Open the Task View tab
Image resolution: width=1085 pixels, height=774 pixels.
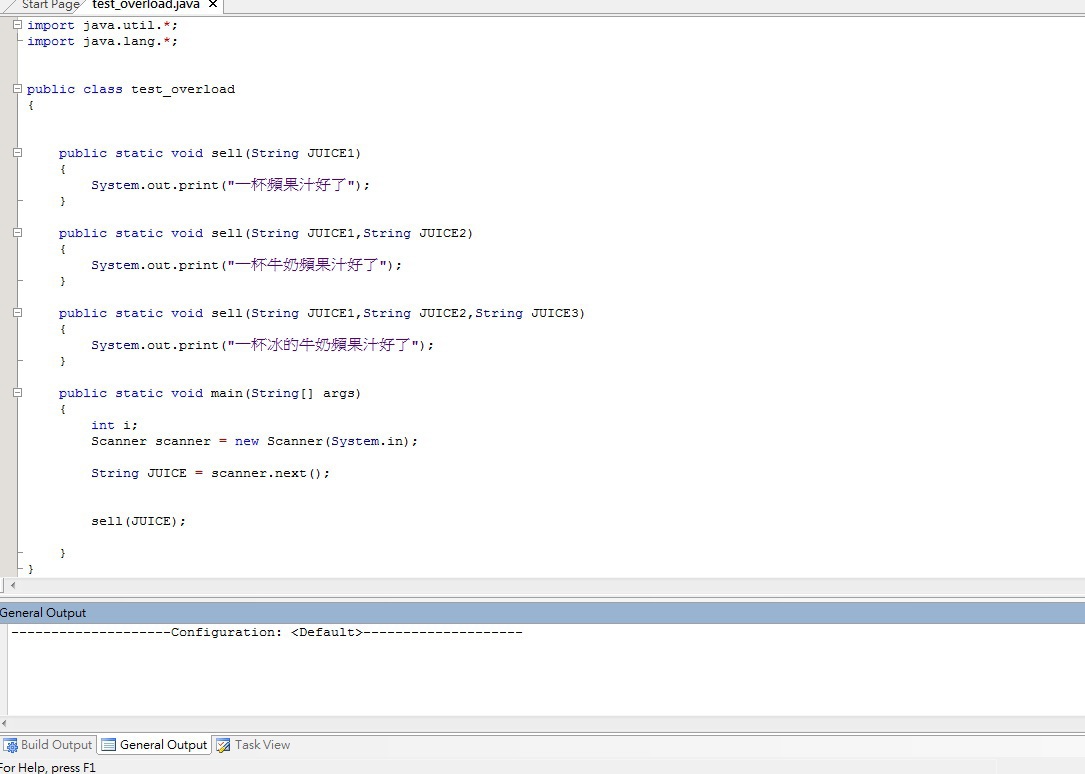click(253, 745)
